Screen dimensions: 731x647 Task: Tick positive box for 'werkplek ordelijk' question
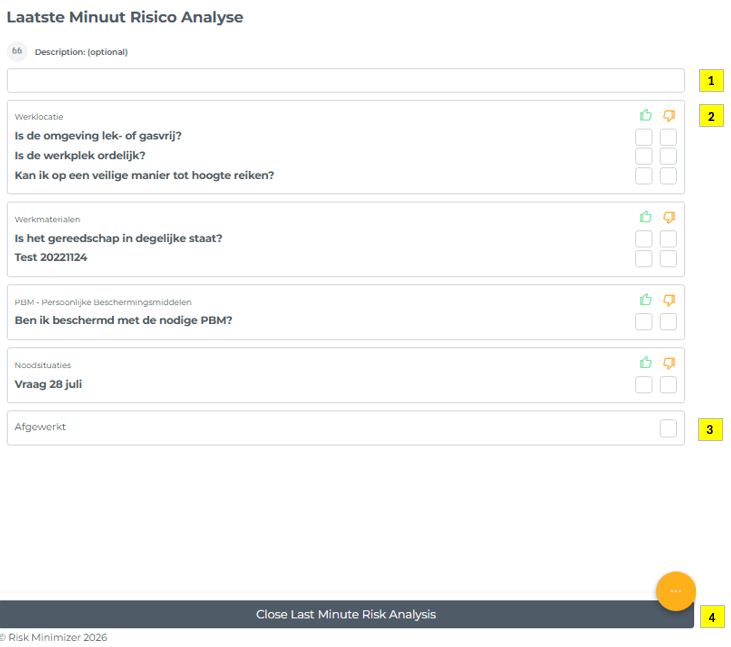click(x=644, y=156)
